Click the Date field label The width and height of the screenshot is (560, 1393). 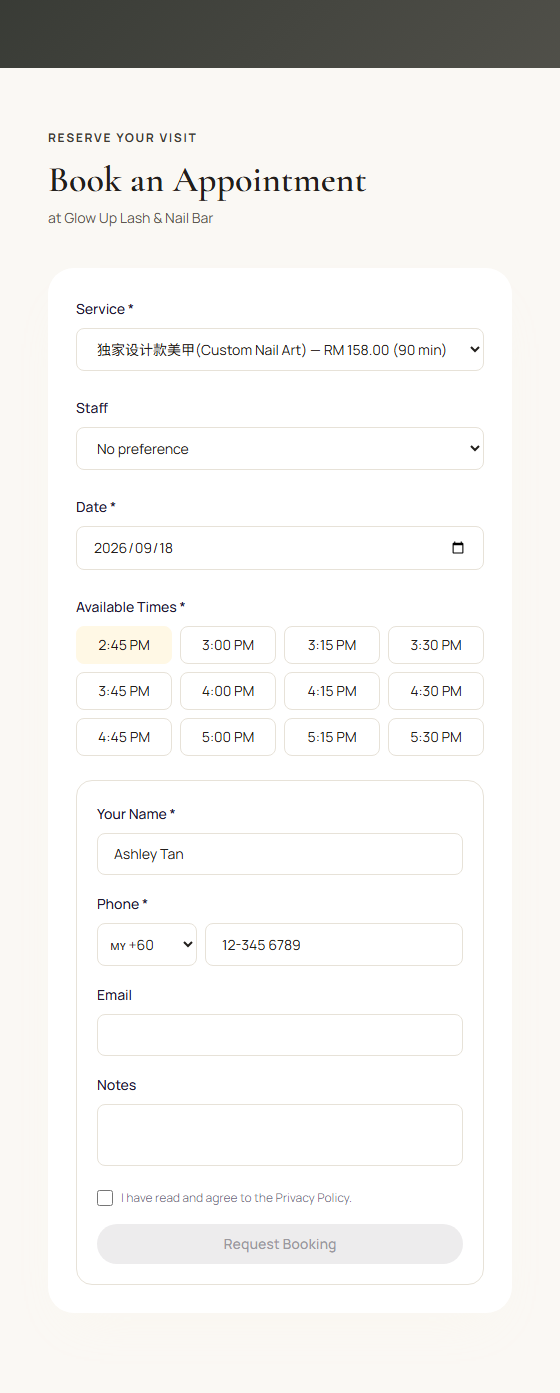click(x=96, y=507)
